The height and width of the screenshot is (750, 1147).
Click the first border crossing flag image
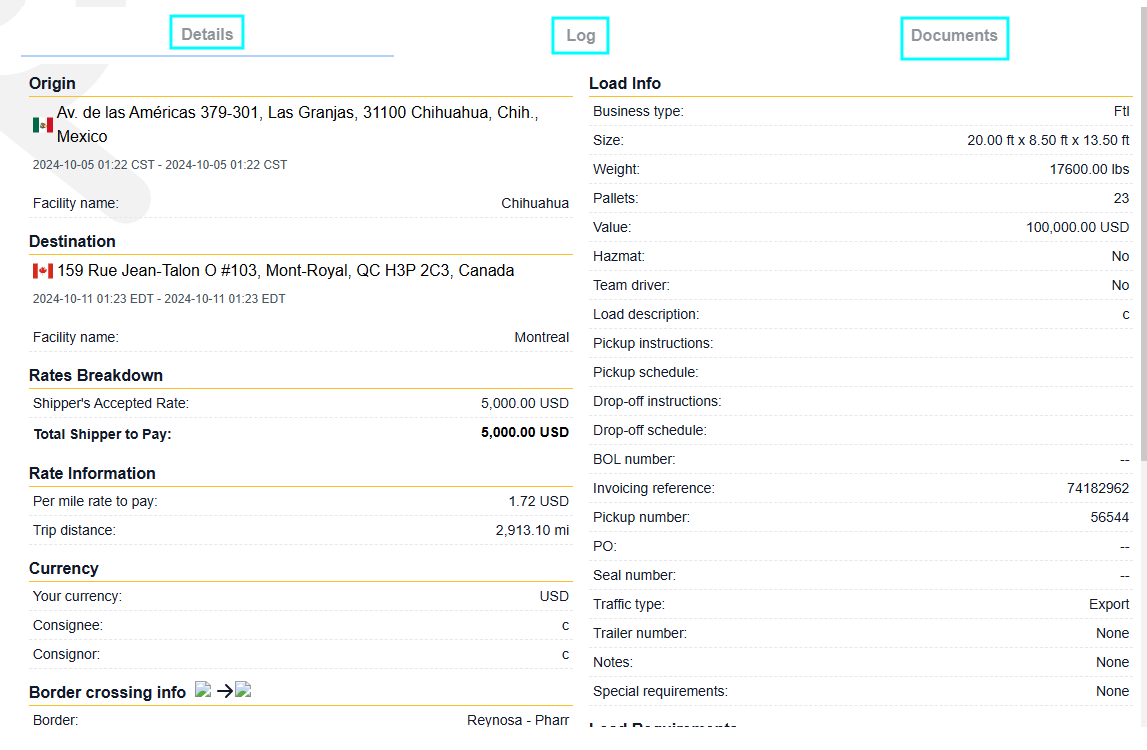pos(203,689)
